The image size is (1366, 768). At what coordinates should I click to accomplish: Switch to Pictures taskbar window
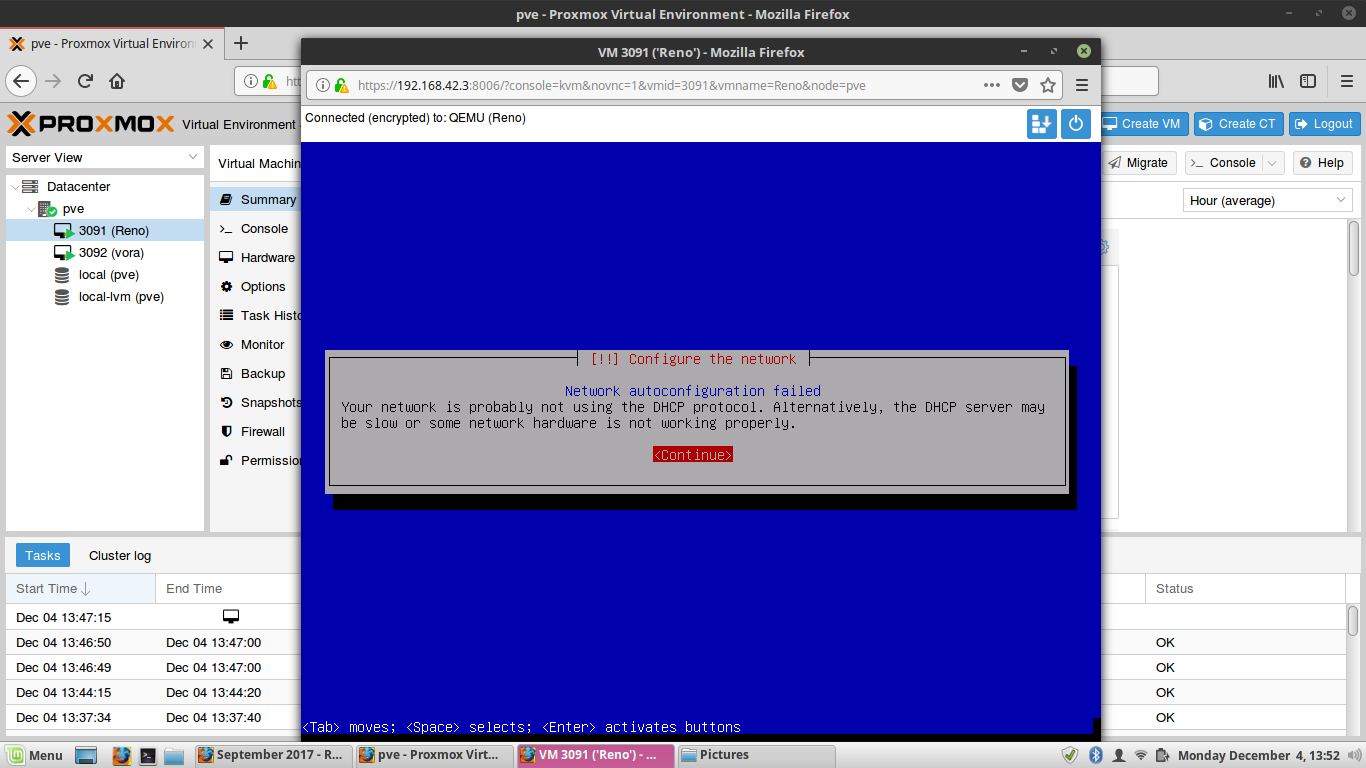[x=758, y=755]
